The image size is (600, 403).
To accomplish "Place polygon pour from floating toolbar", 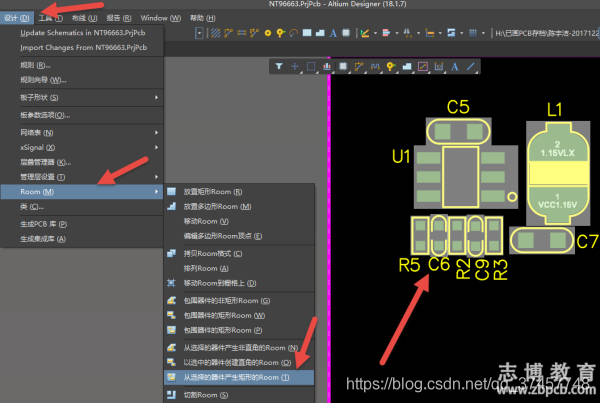I will pos(407,66).
